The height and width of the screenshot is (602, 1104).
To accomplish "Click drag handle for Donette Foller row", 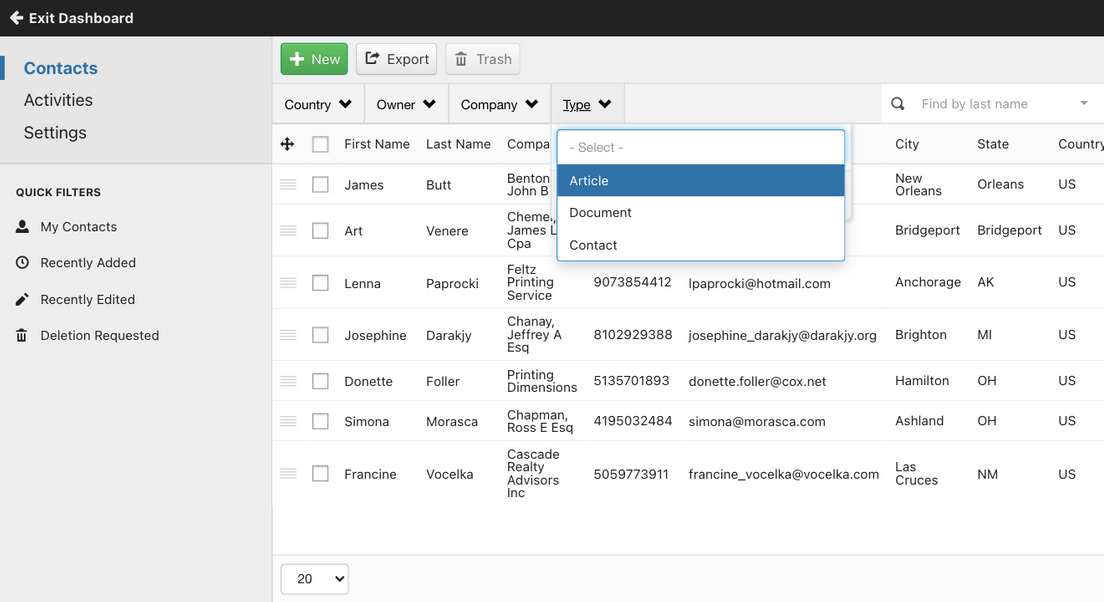I will (x=288, y=381).
